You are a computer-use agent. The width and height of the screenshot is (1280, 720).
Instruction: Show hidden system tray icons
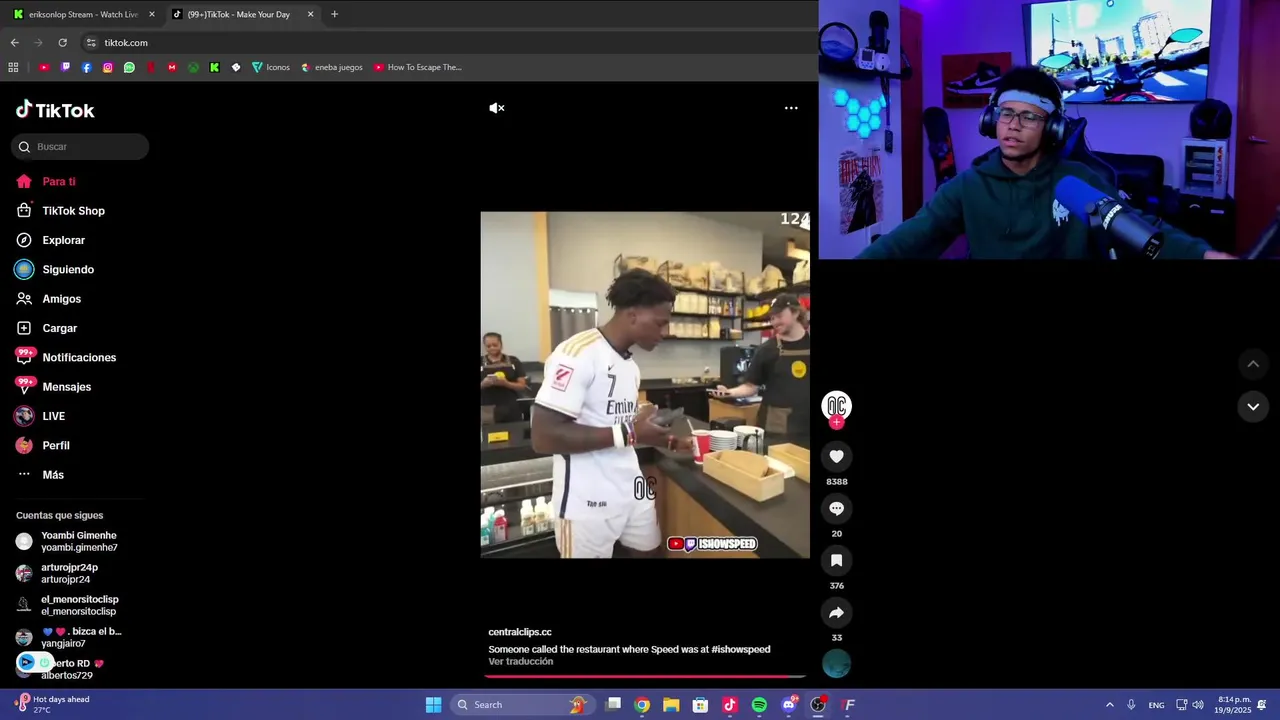[1109, 705]
